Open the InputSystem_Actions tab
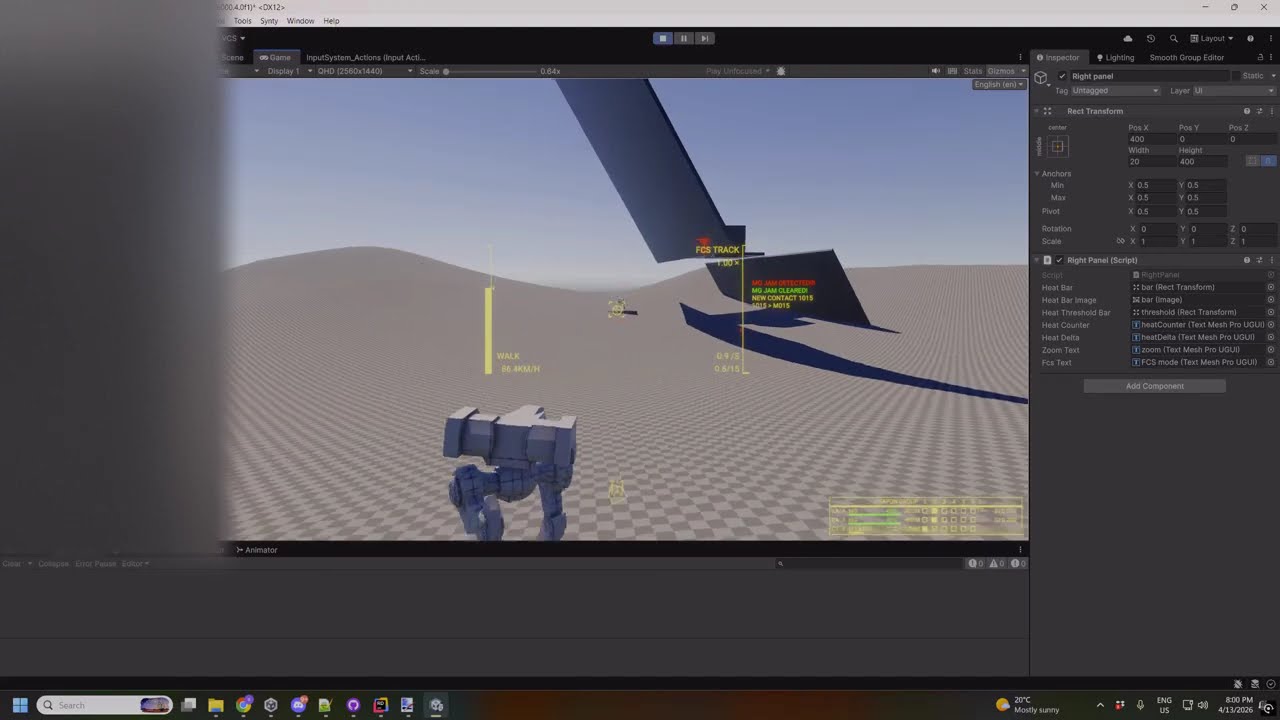 click(365, 57)
